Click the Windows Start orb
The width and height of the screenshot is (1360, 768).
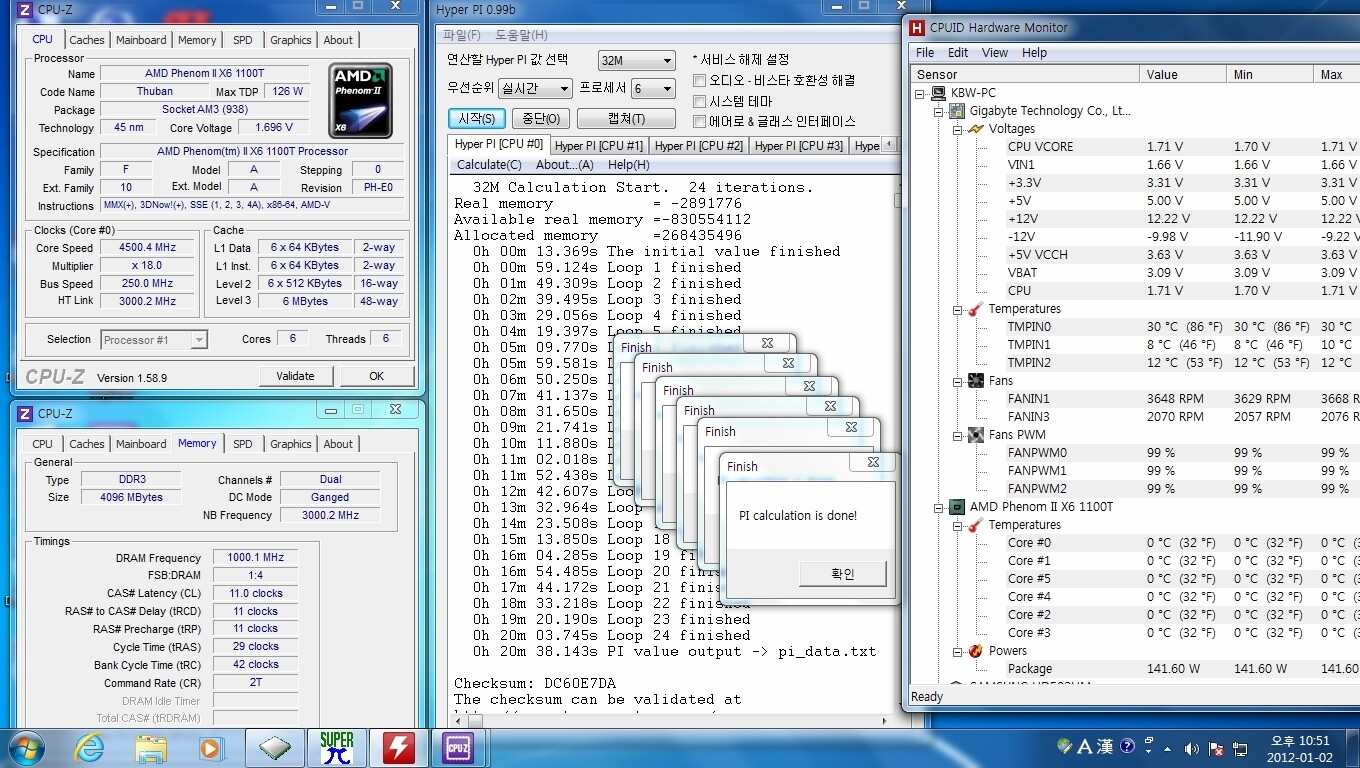[x=27, y=747]
